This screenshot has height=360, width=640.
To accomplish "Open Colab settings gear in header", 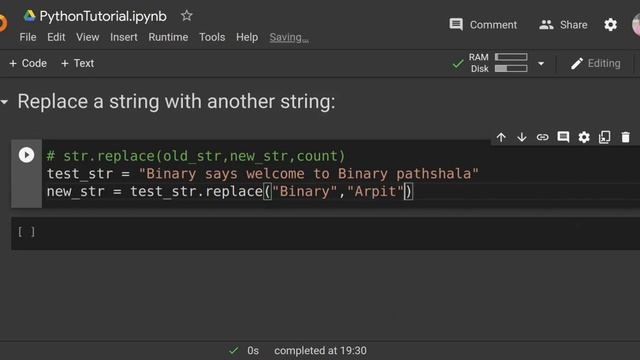I will coord(610,25).
